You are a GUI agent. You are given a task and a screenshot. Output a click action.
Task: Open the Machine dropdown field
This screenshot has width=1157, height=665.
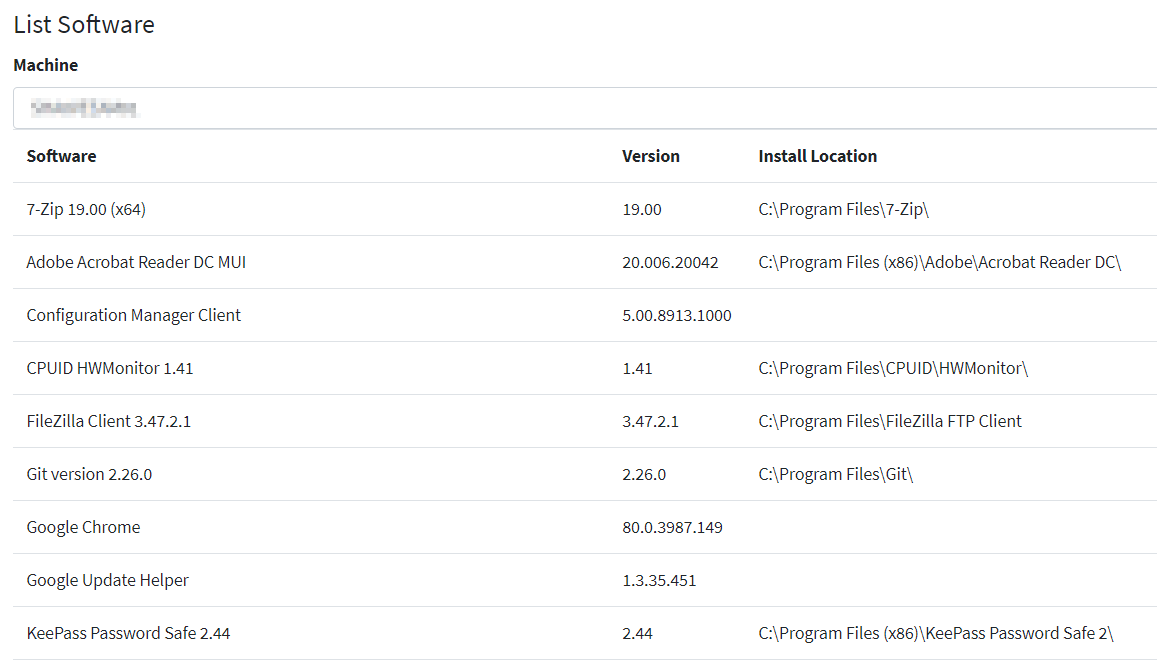(585, 108)
